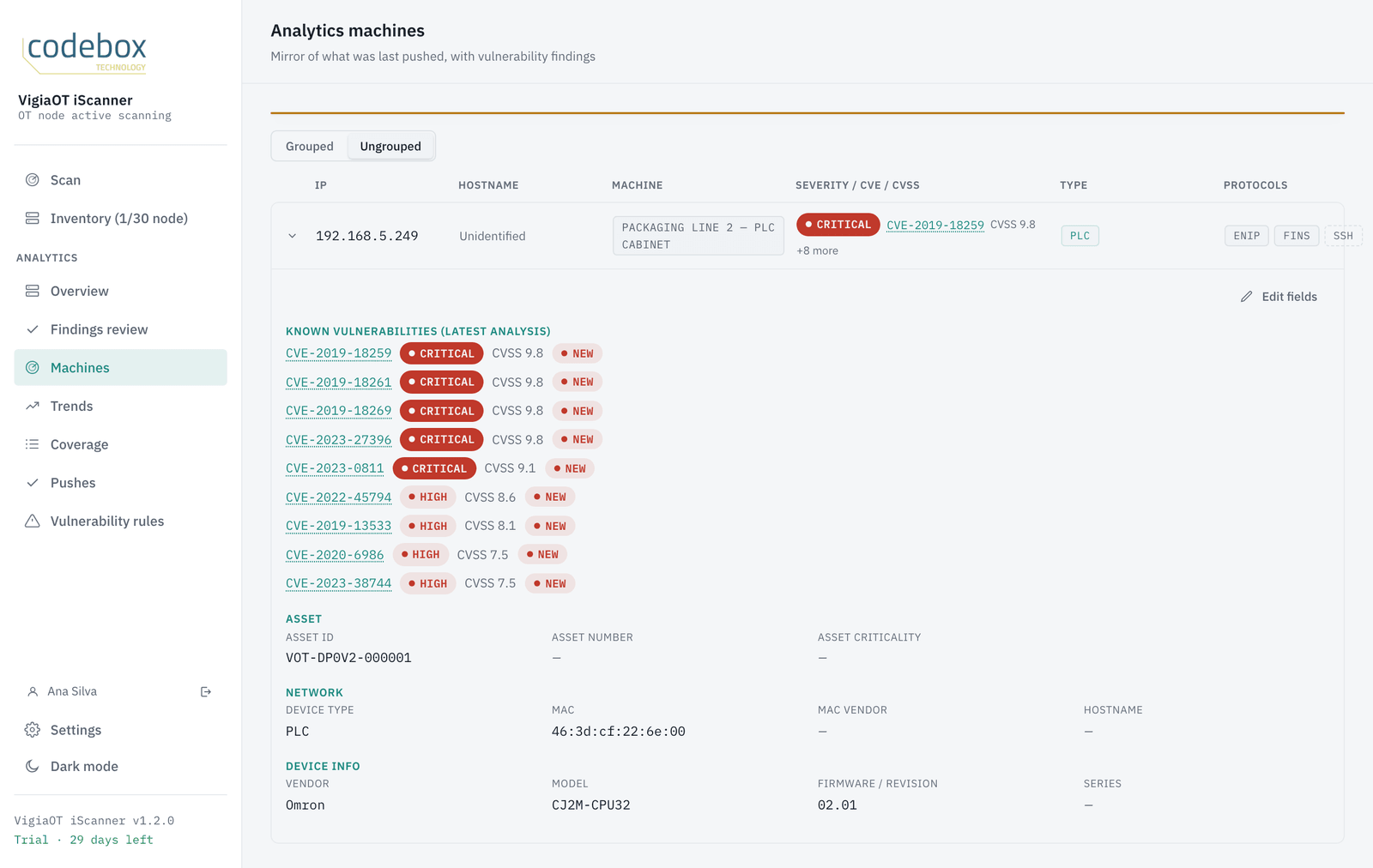Click the Ana Silva user icon
This screenshot has width=1373, height=868.
33,691
